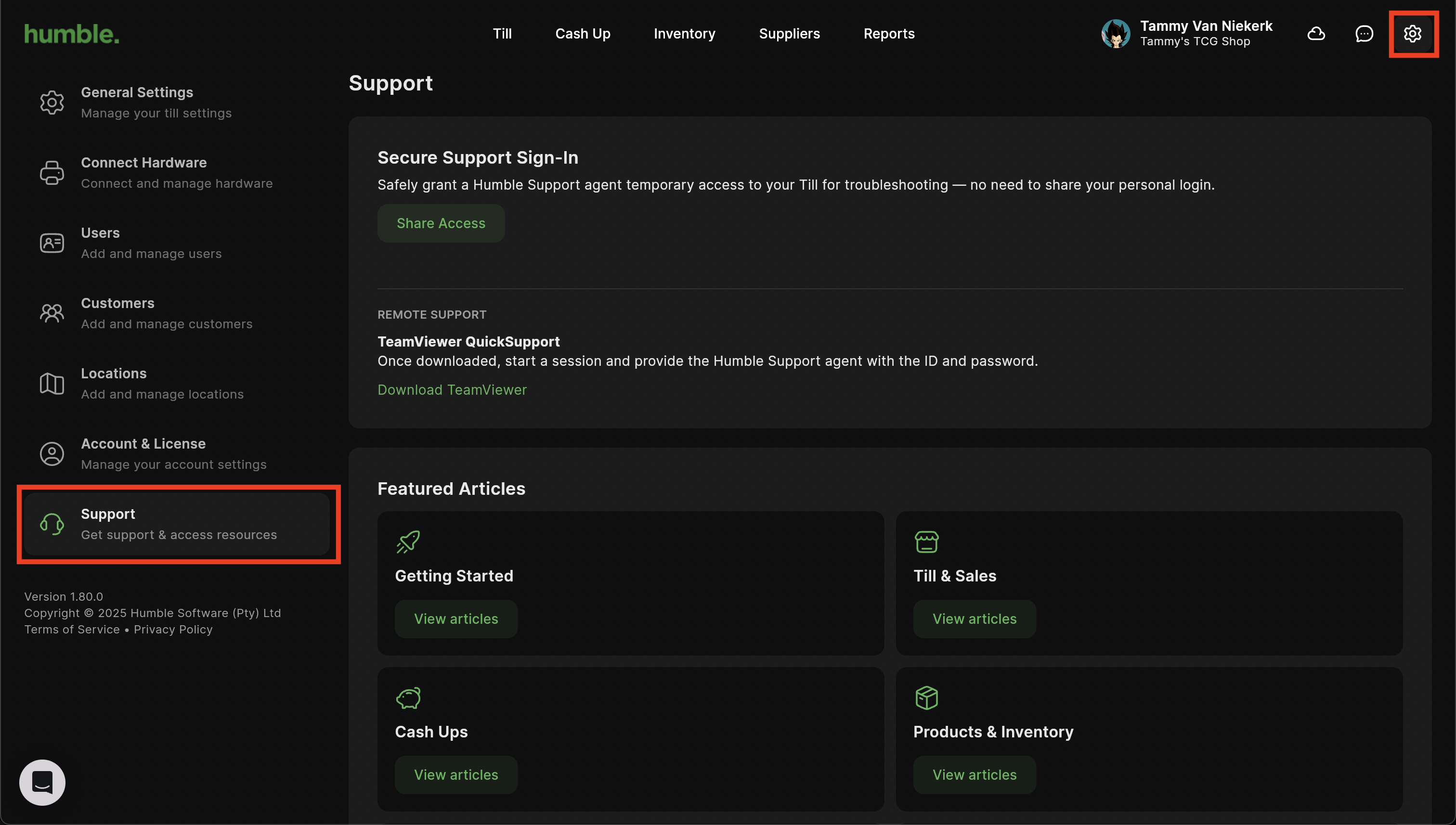Click the Share Access button

point(441,223)
